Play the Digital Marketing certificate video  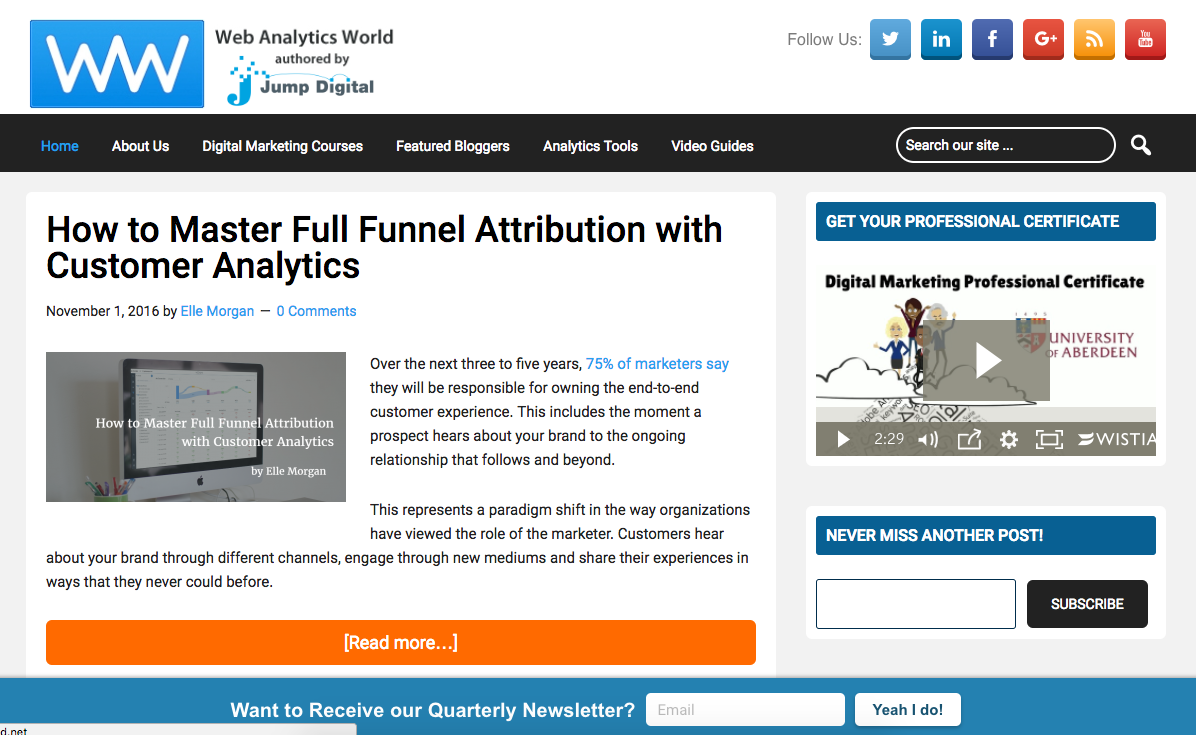(x=987, y=360)
